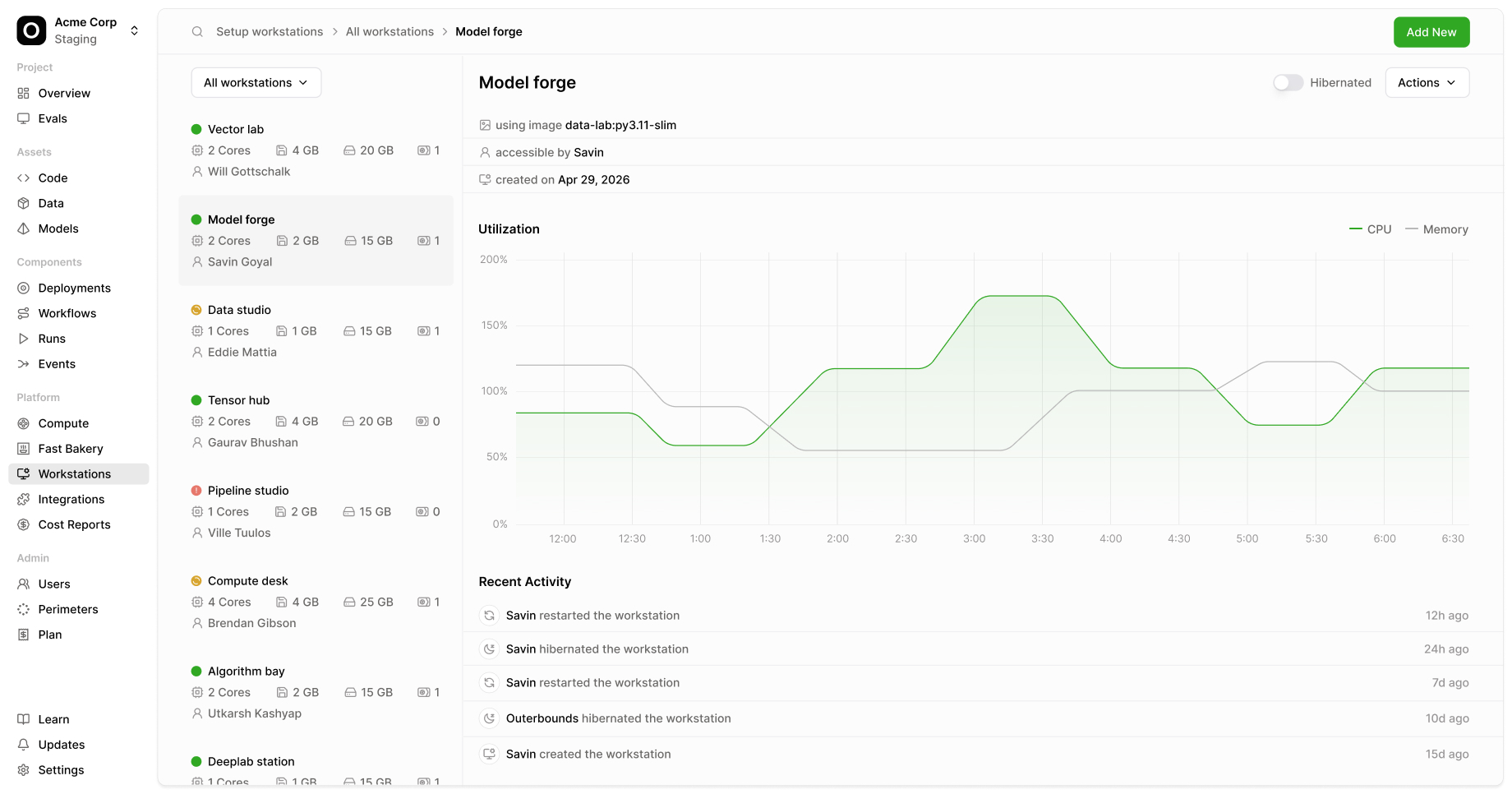This screenshot has width=1512, height=794.
Task: Click the Compute icon in sidebar
Action: pos(23,423)
